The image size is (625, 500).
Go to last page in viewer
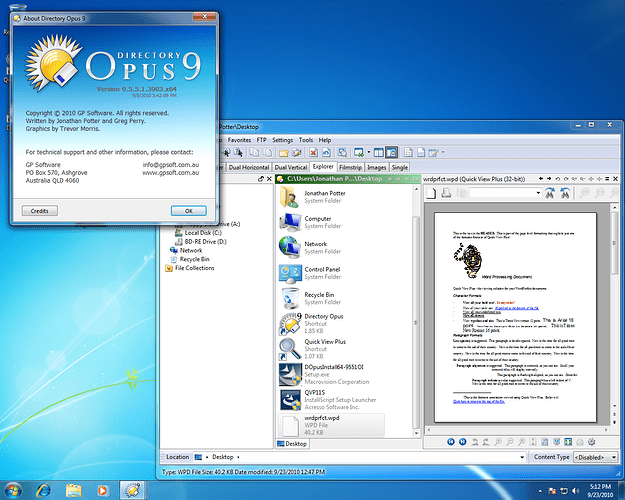click(x=462, y=441)
